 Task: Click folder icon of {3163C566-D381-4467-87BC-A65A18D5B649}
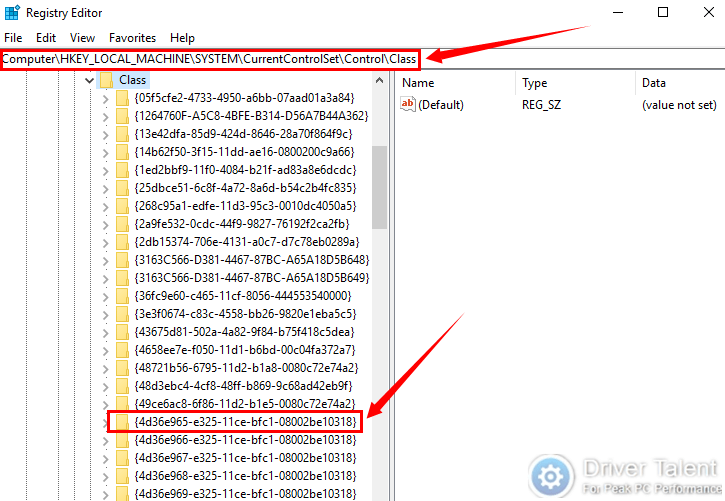point(122,278)
